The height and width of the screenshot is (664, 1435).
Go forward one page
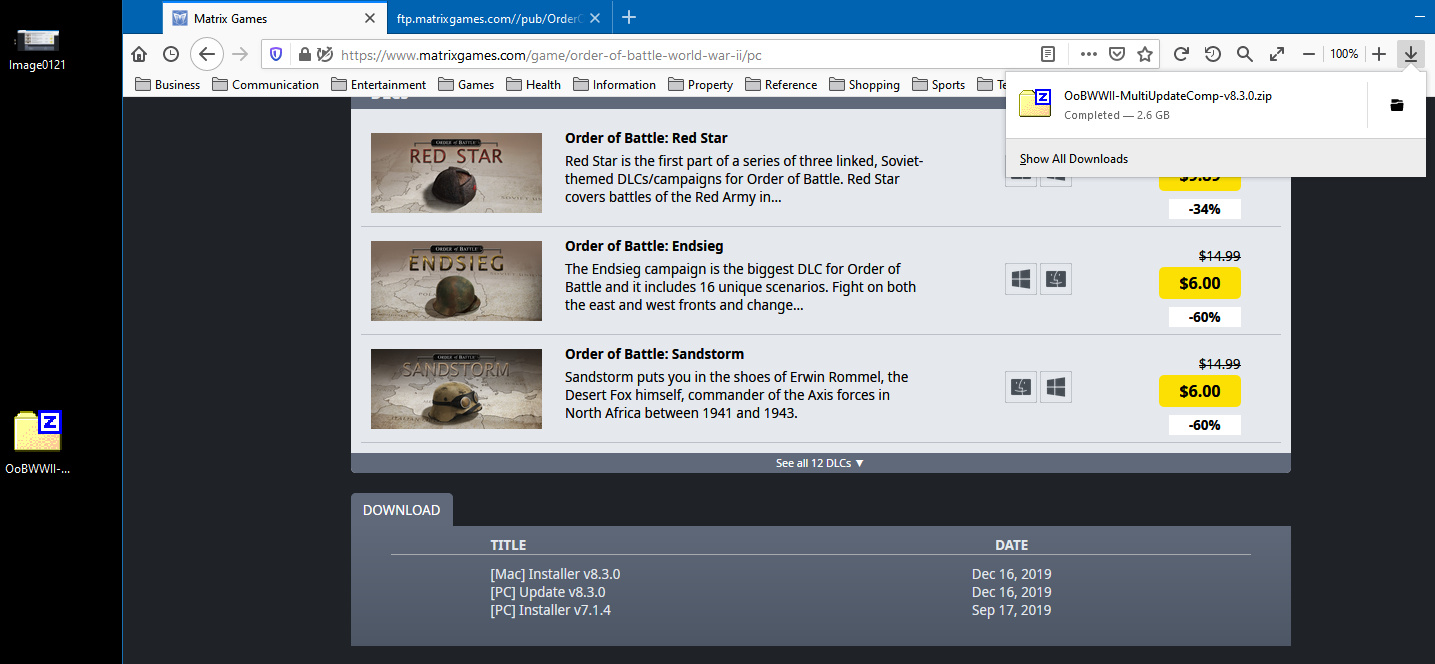[239, 54]
